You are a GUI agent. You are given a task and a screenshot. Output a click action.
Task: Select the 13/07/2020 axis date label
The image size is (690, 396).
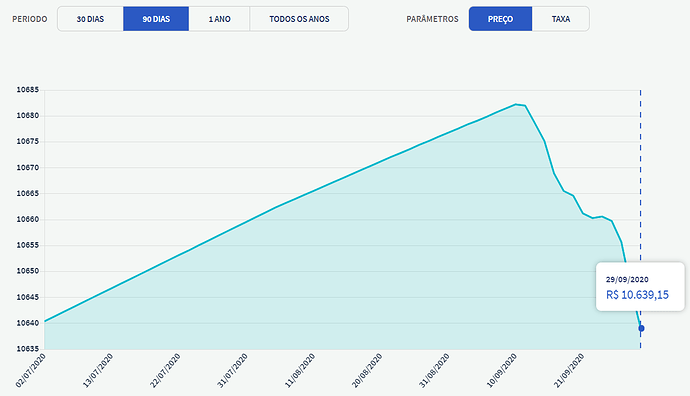pos(98,370)
